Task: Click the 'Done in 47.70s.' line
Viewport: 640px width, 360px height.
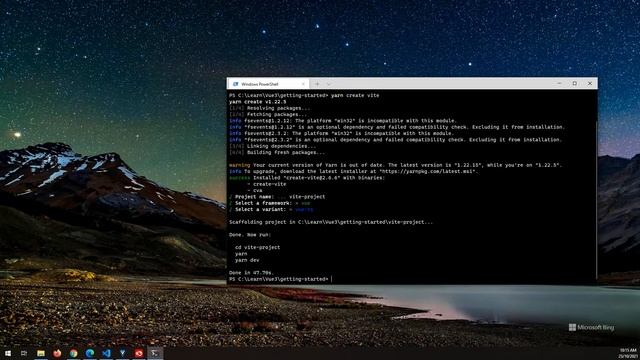Action: [x=251, y=273]
